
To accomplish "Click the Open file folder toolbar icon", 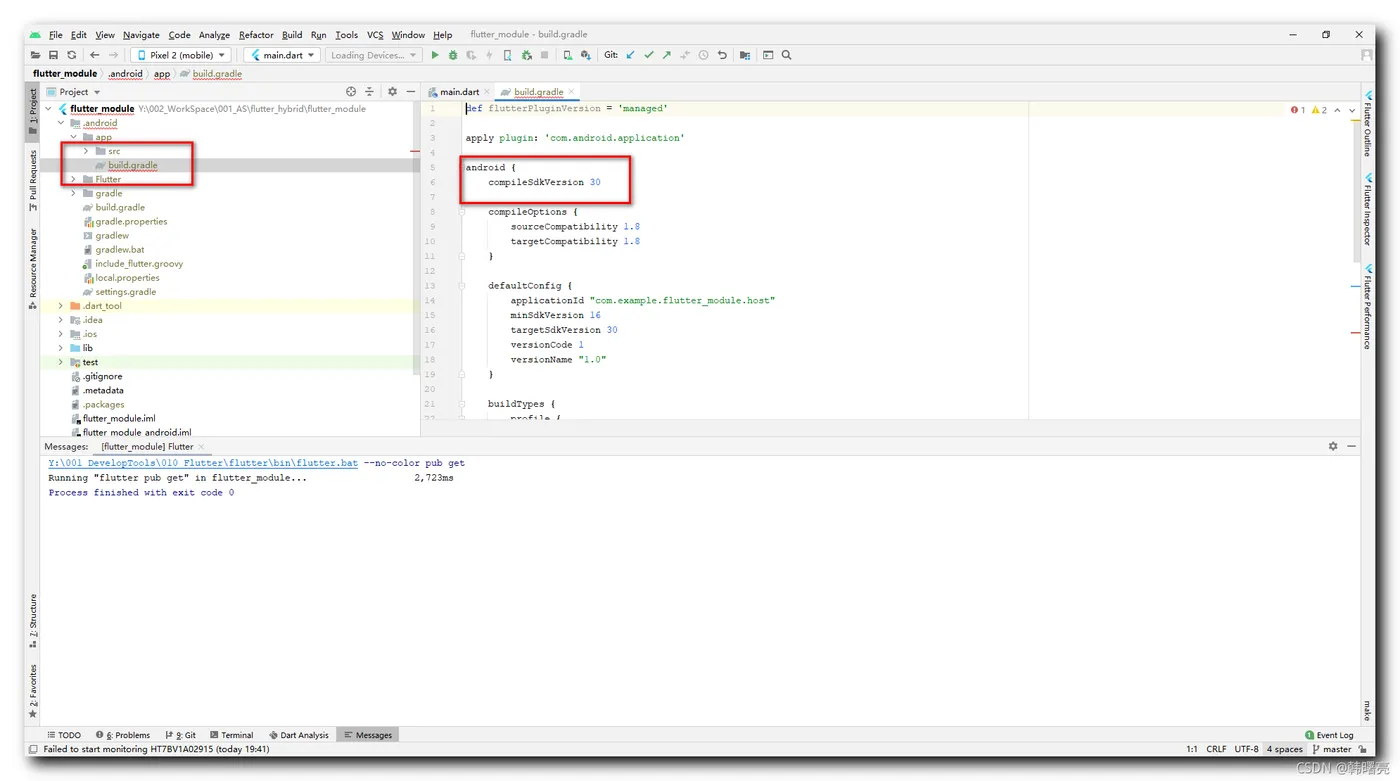I will pyautogui.click(x=36, y=55).
